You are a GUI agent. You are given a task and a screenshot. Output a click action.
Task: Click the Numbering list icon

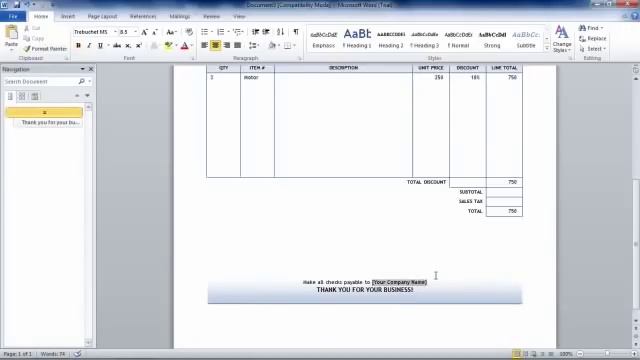(x=220, y=32)
